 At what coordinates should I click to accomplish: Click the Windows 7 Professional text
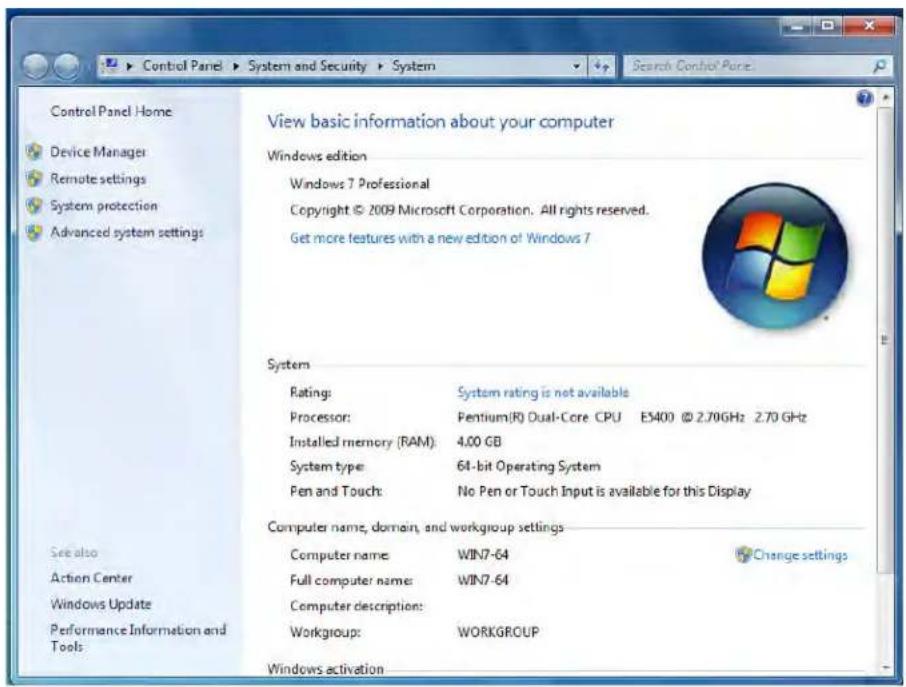click(360, 184)
